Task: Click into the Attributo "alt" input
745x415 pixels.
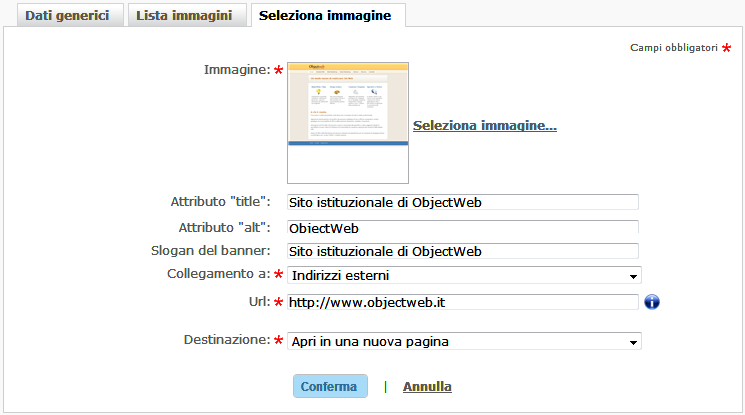Action: 462,228
